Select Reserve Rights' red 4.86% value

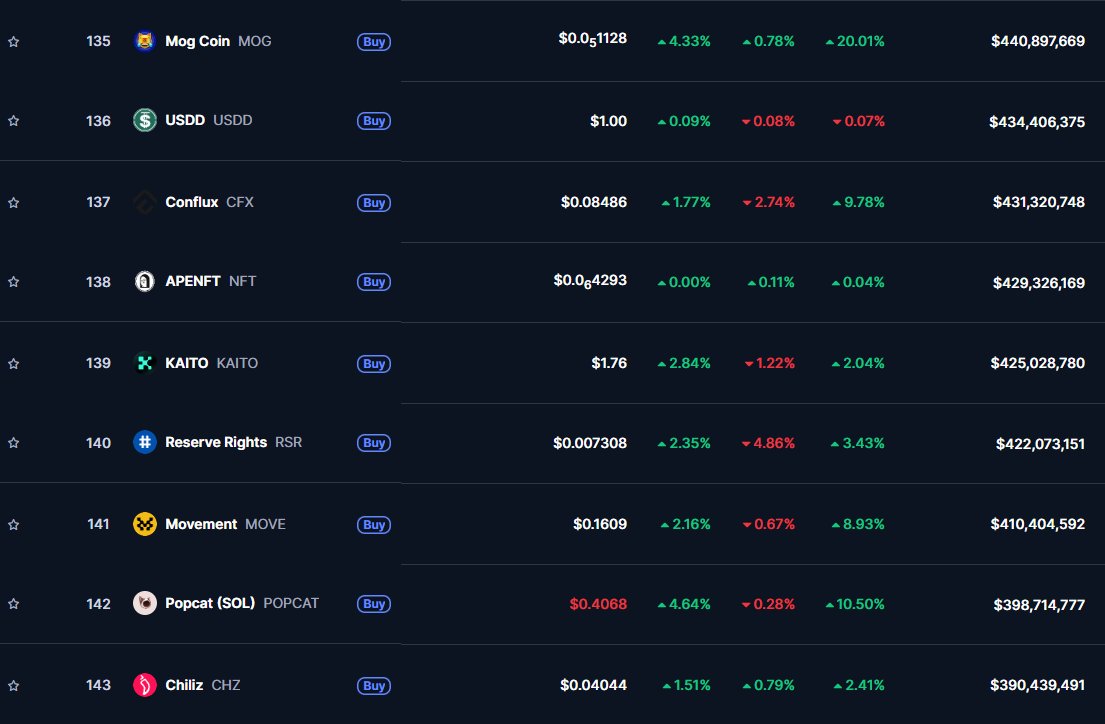pyautogui.click(x=768, y=443)
